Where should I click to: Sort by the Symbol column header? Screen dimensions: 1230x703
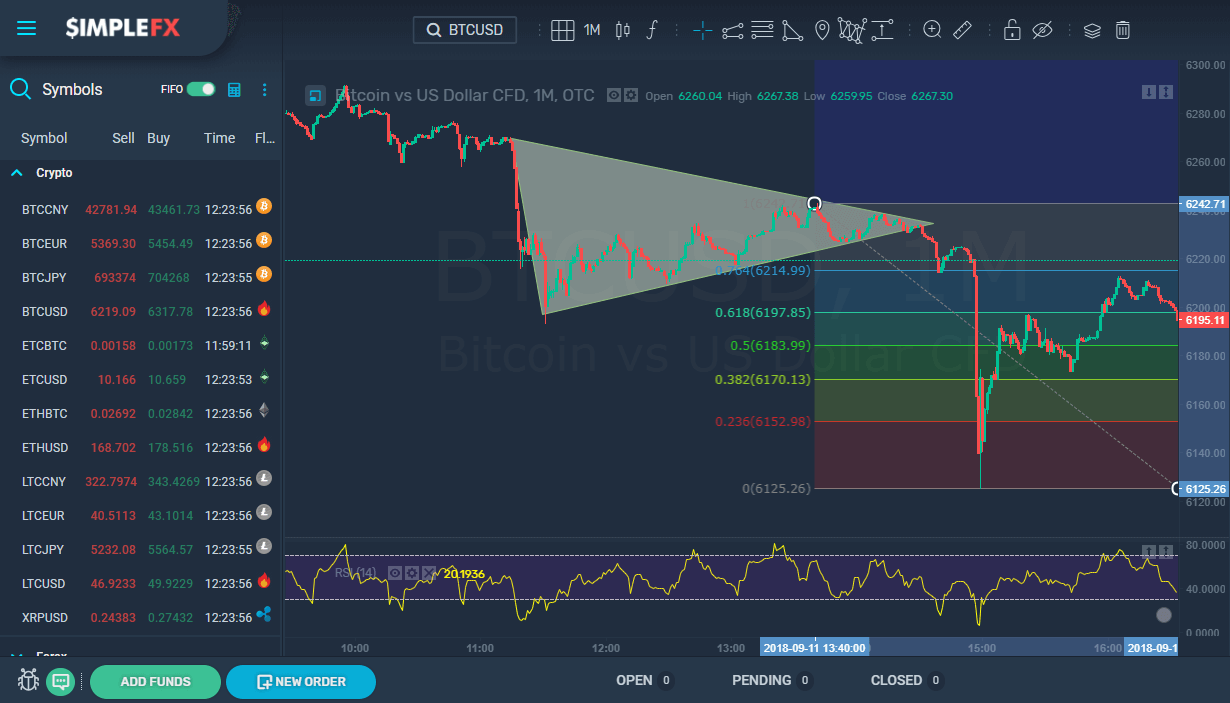pyautogui.click(x=44, y=138)
